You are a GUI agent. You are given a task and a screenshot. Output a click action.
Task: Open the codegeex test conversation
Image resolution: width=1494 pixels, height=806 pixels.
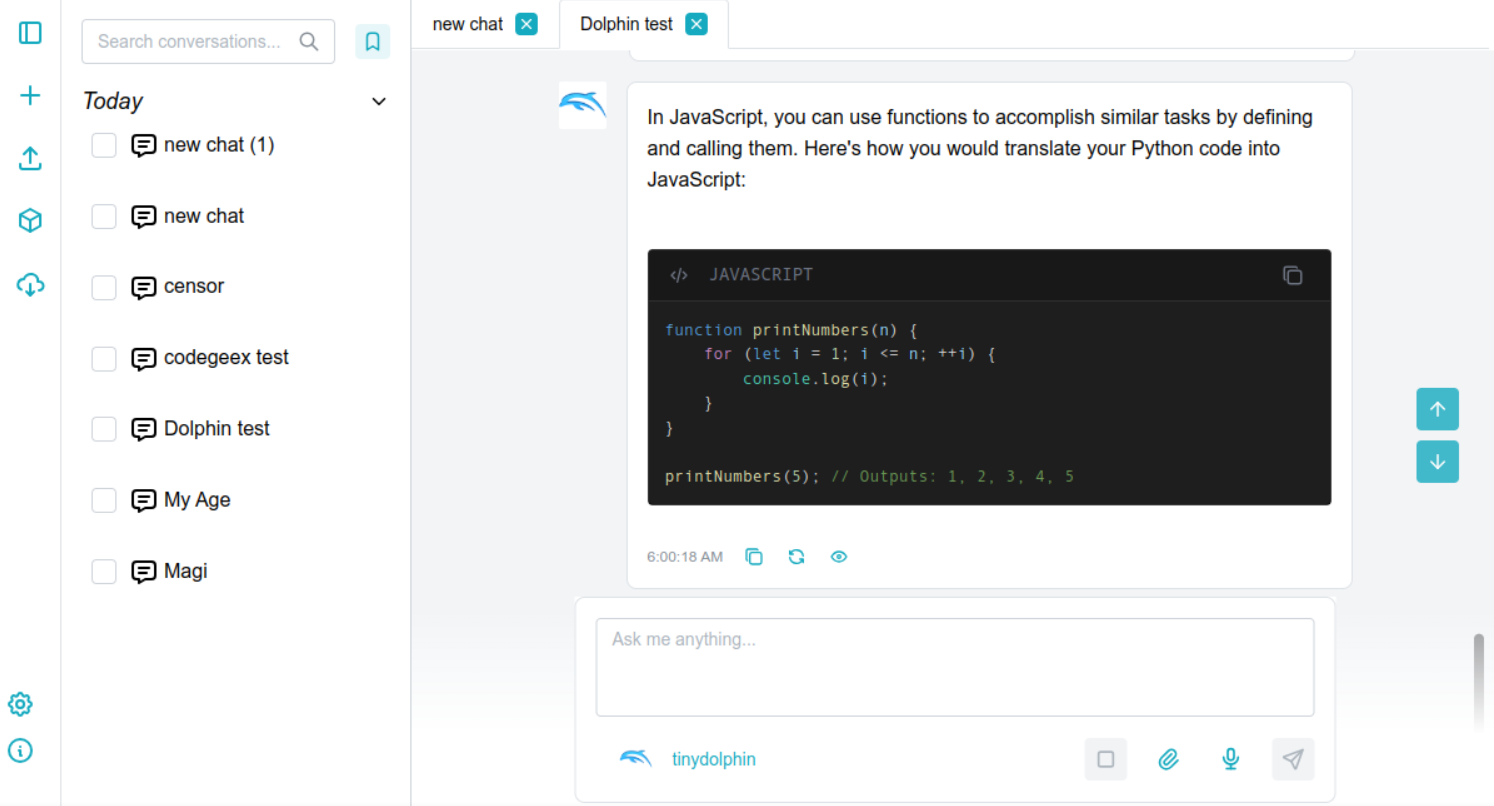pyautogui.click(x=226, y=357)
